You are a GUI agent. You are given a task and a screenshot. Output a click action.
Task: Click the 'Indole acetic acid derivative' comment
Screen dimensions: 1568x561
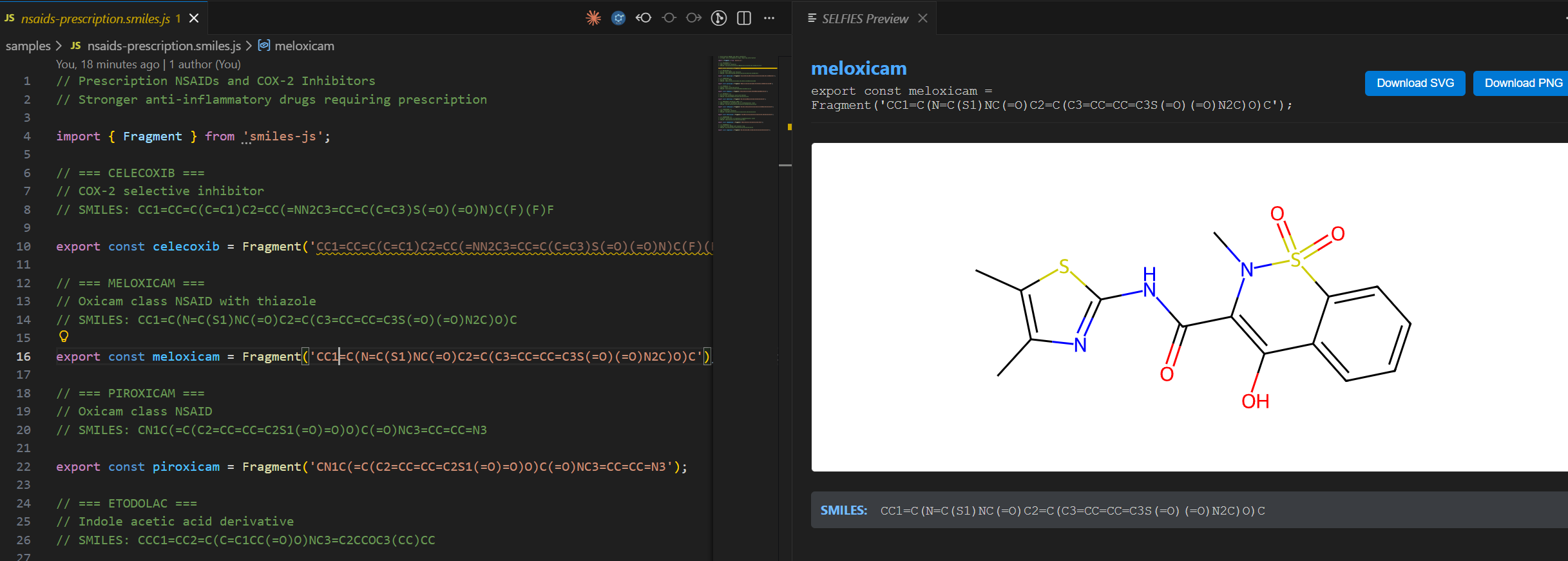tap(175, 521)
